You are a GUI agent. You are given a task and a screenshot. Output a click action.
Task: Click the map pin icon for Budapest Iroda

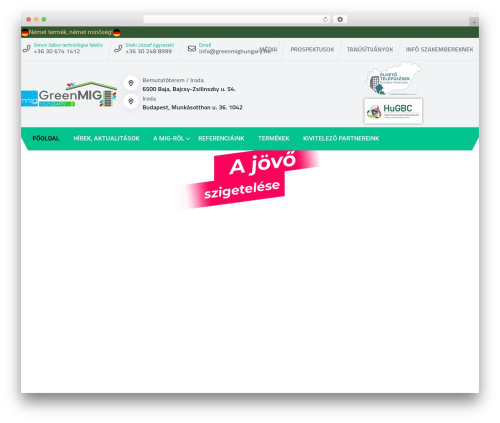tap(131, 101)
